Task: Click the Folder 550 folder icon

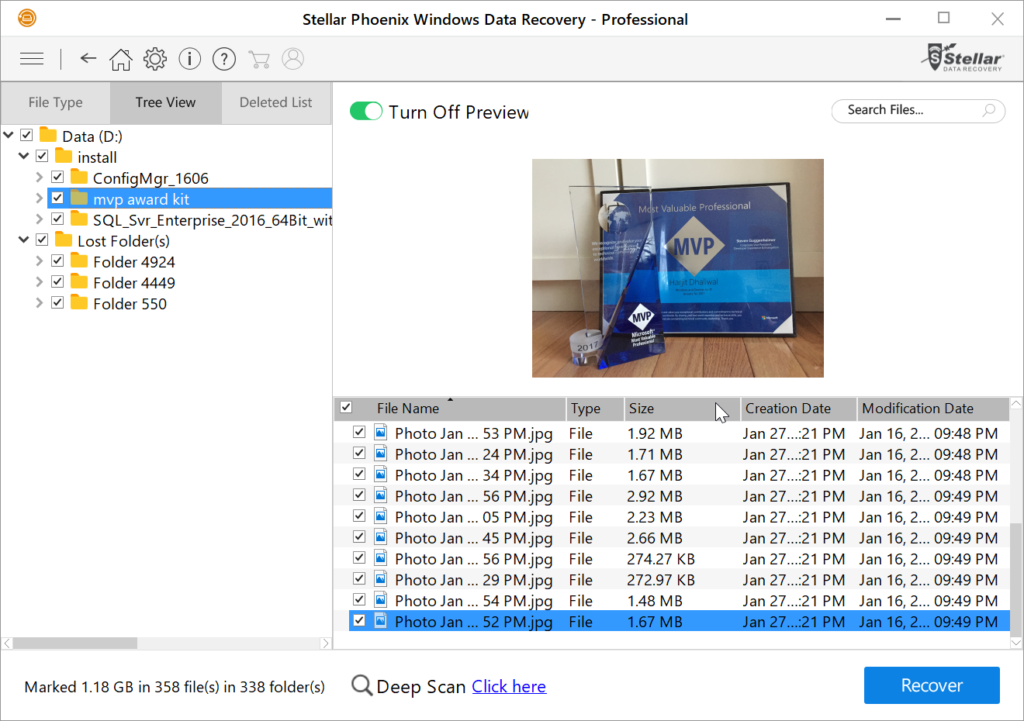Action: pyautogui.click(x=79, y=302)
